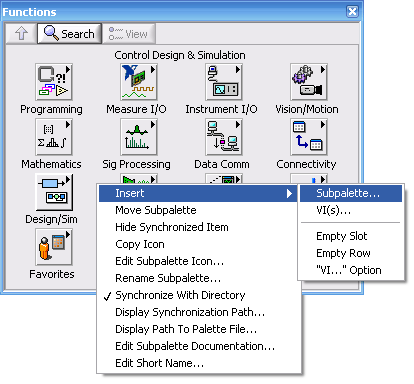Click the Vision/Motion text label
This screenshot has height=384, width=414.
pyautogui.click(x=307, y=109)
